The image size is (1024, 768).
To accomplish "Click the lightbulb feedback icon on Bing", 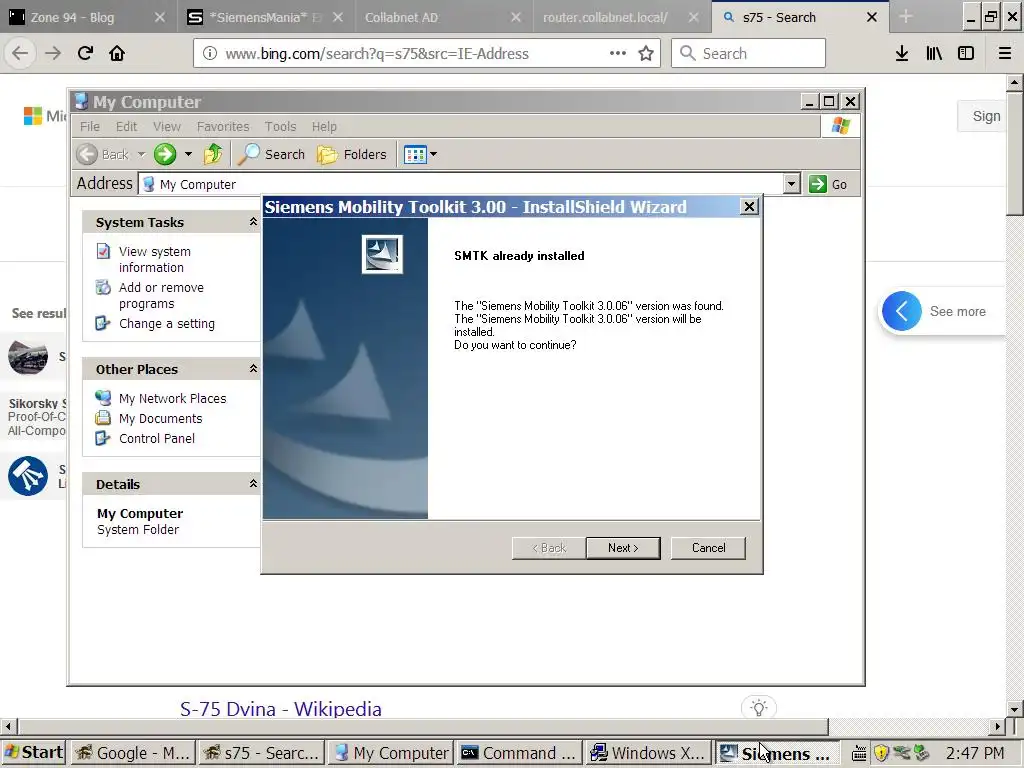I will (759, 708).
